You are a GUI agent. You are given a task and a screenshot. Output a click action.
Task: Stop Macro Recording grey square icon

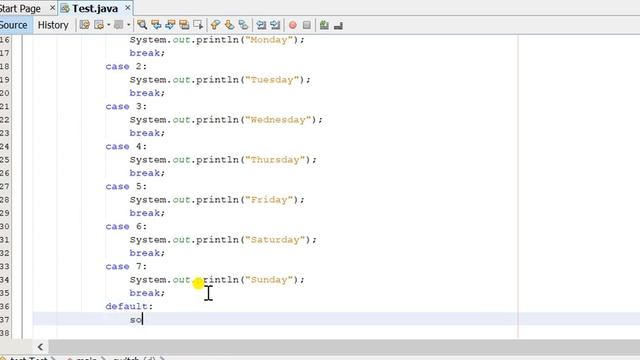tap(307, 25)
